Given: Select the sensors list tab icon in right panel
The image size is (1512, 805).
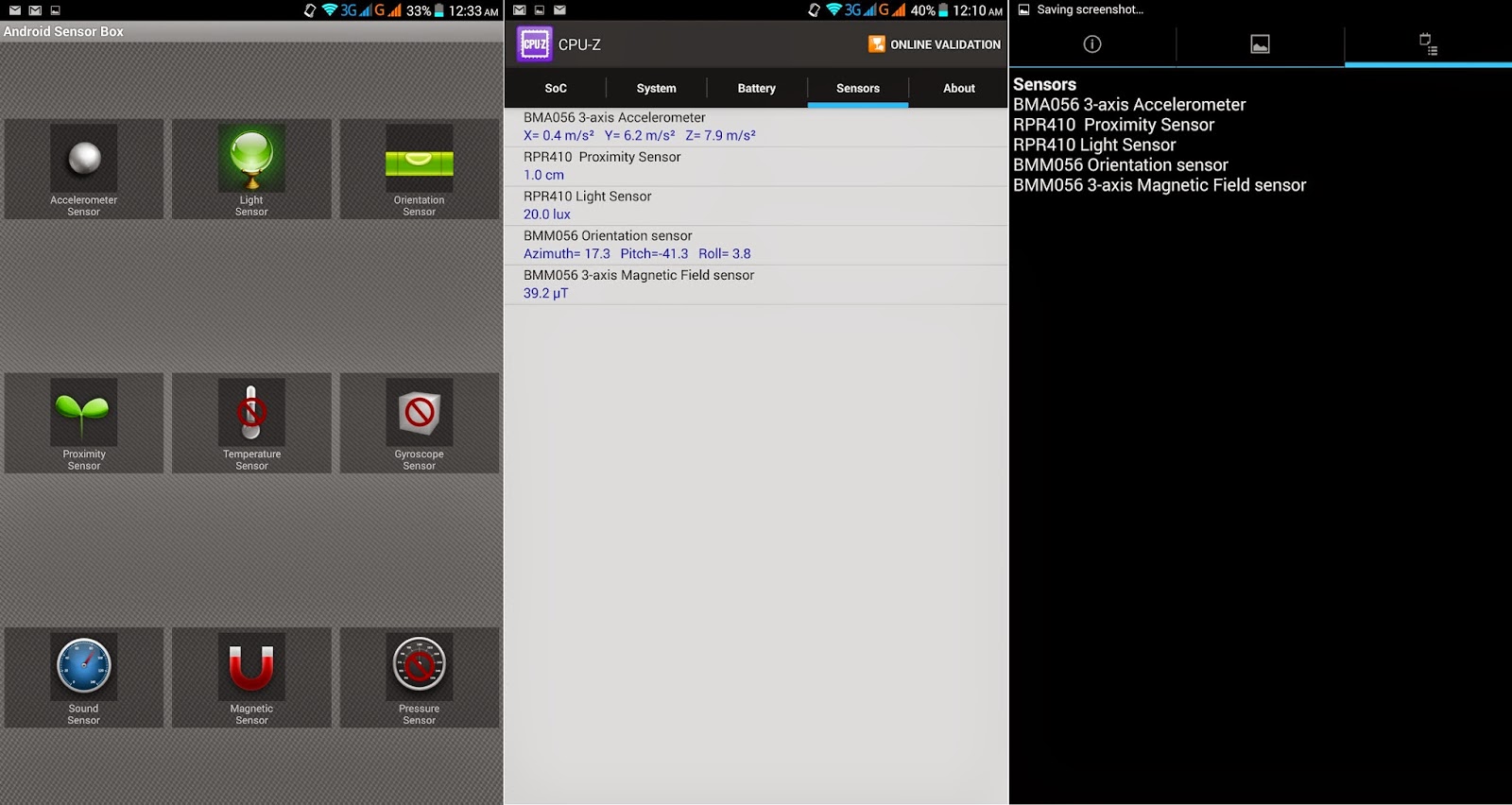Looking at the screenshot, I should 1428,43.
